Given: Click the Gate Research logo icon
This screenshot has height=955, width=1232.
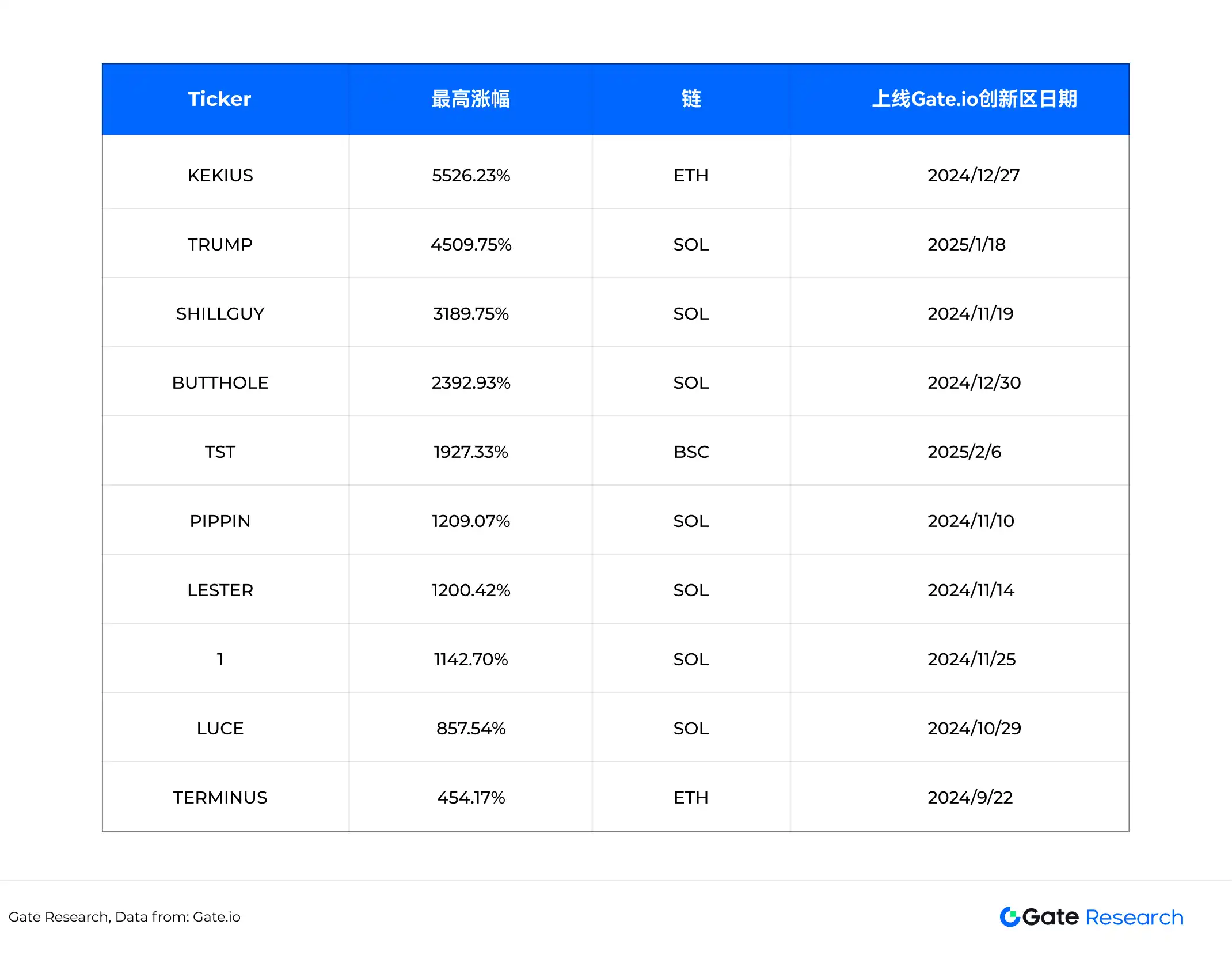Looking at the screenshot, I should click(x=1010, y=916).
